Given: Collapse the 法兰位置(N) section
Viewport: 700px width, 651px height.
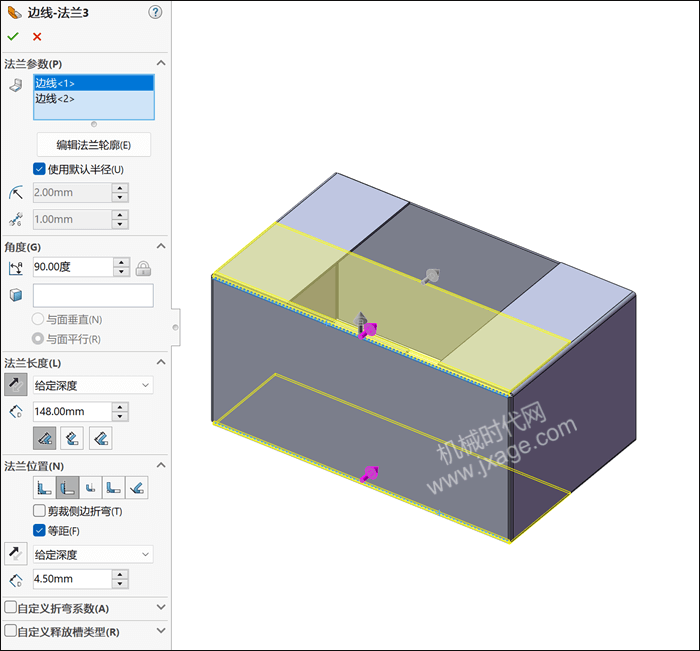Looking at the screenshot, I should coord(161,466).
